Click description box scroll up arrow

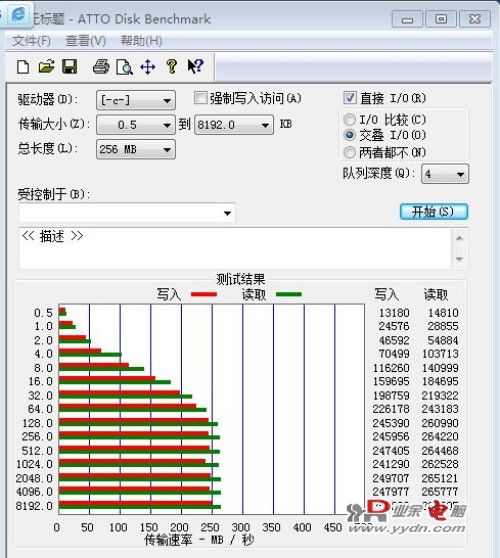[459, 238]
